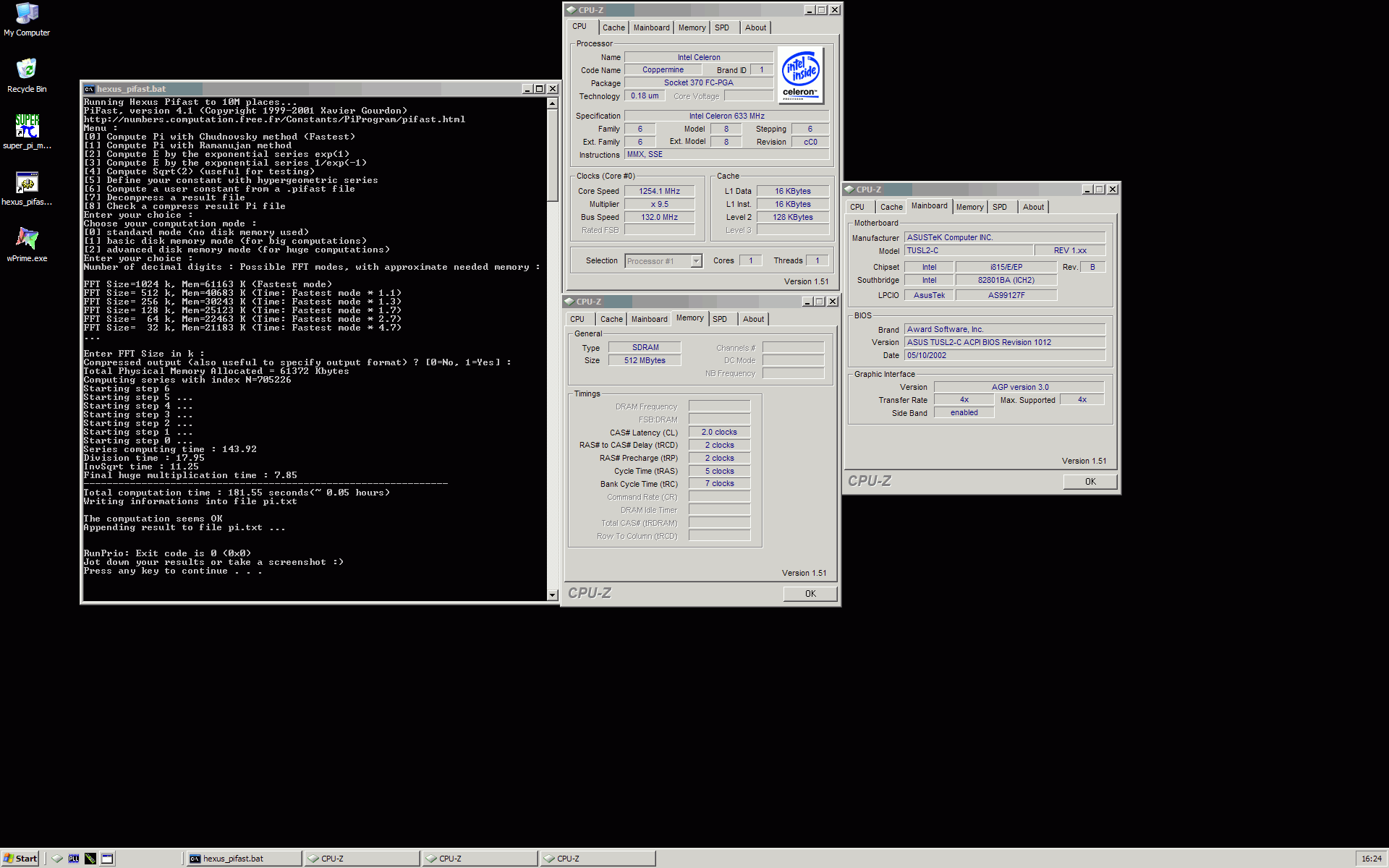Click the first quick launch icon beside Start

pos(57,859)
